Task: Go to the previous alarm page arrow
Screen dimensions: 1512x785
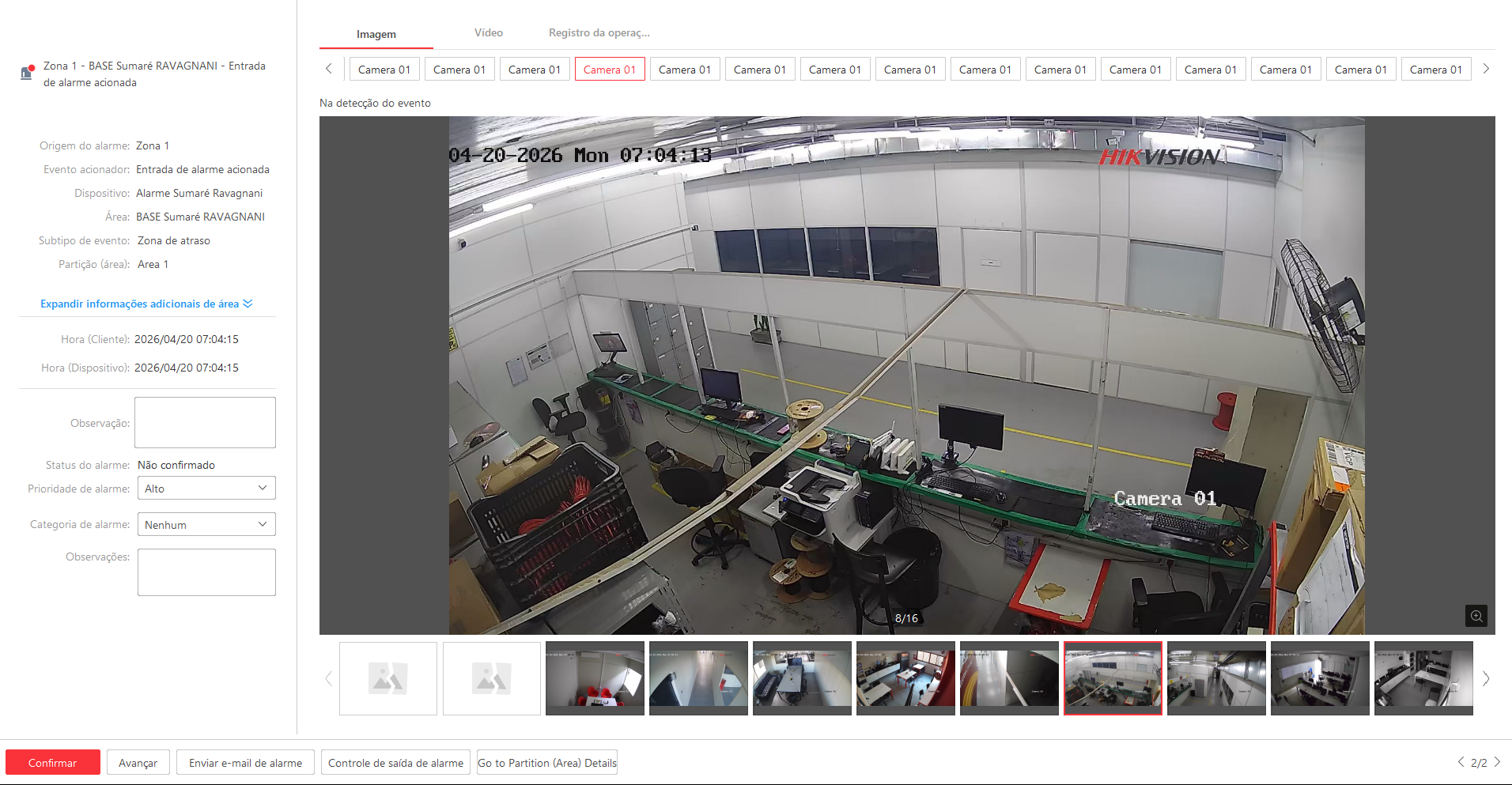Action: click(x=1461, y=762)
